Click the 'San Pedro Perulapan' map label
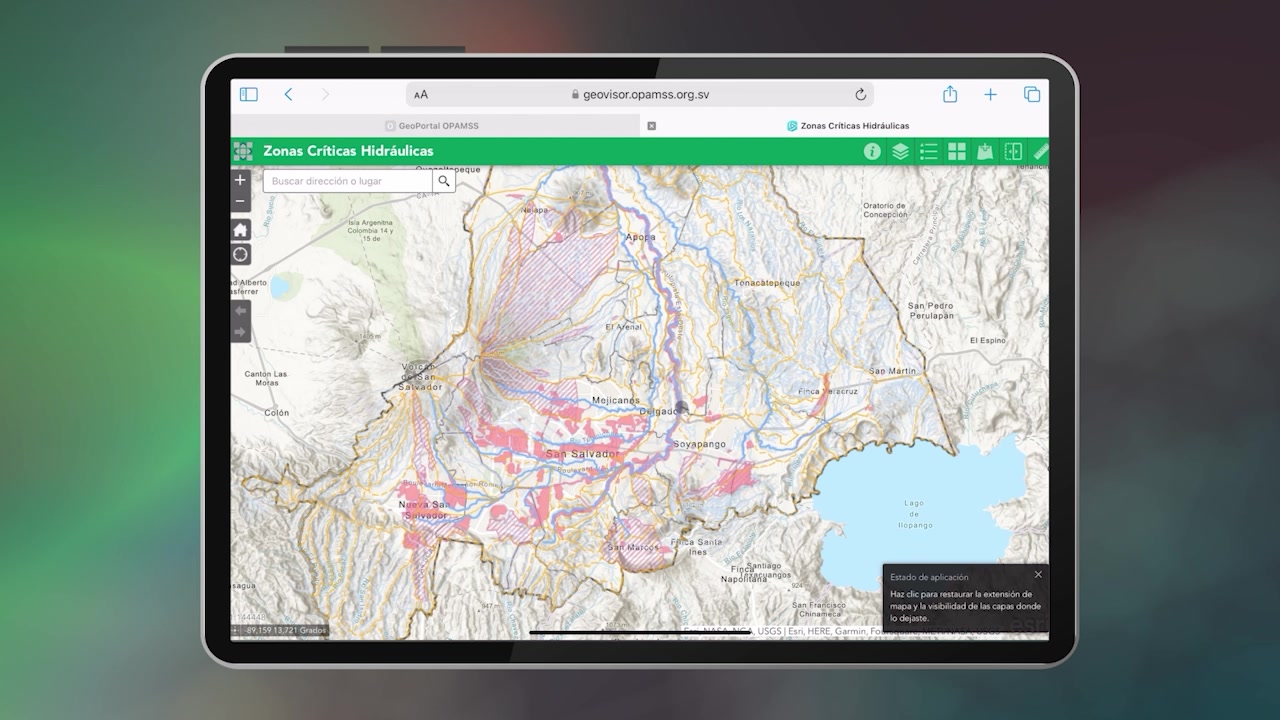The width and height of the screenshot is (1280, 720). point(931,310)
